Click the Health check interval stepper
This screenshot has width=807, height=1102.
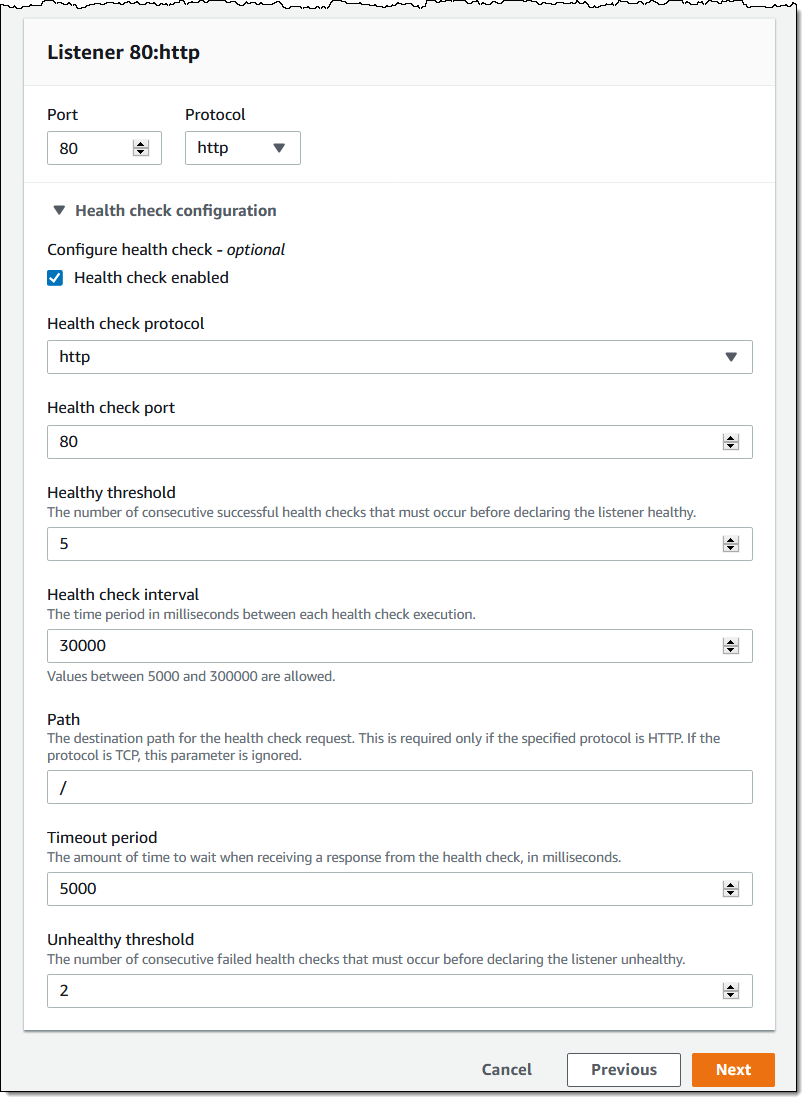click(730, 646)
